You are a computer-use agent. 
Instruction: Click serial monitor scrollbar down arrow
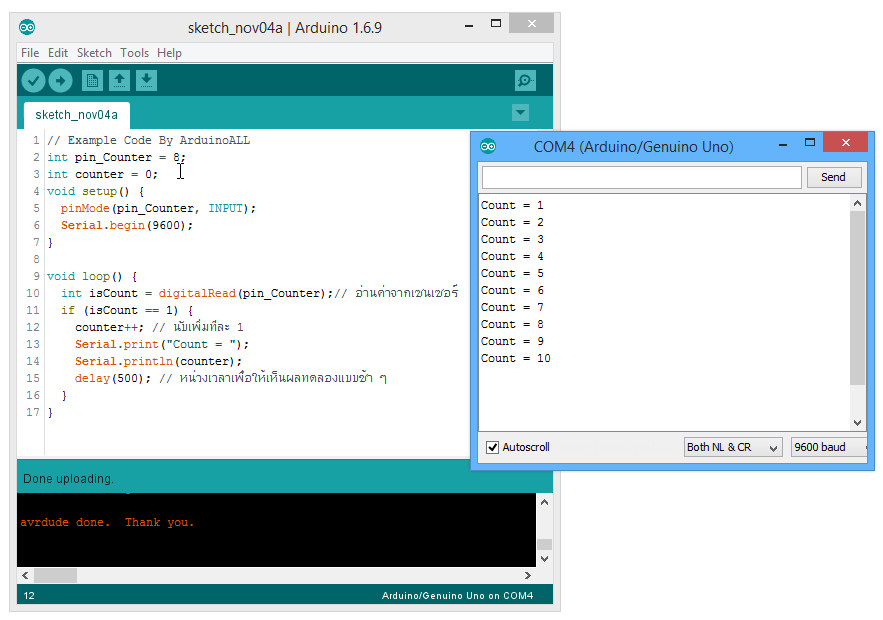(857, 422)
